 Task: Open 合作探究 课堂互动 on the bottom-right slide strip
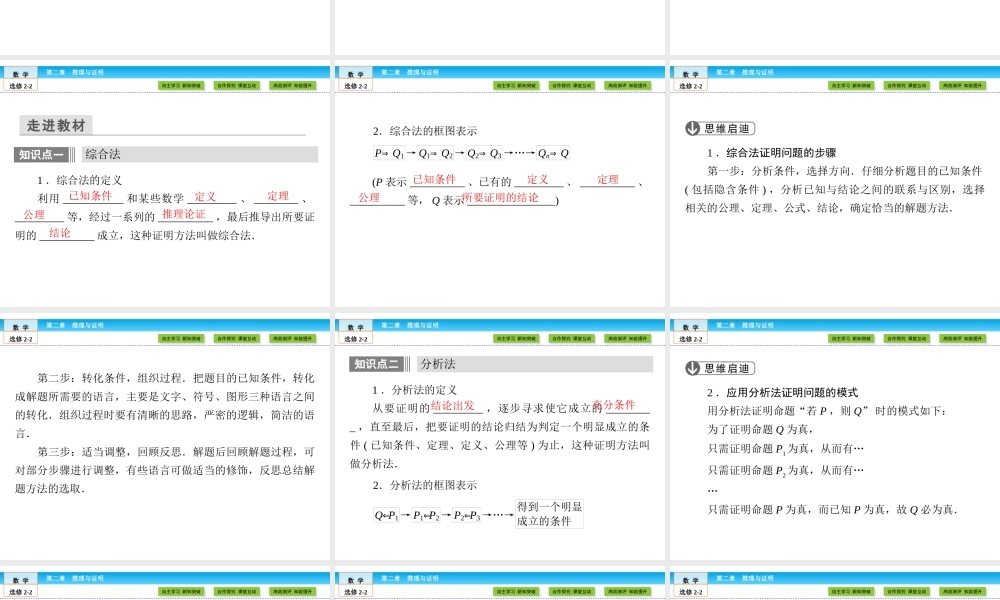pos(905,590)
